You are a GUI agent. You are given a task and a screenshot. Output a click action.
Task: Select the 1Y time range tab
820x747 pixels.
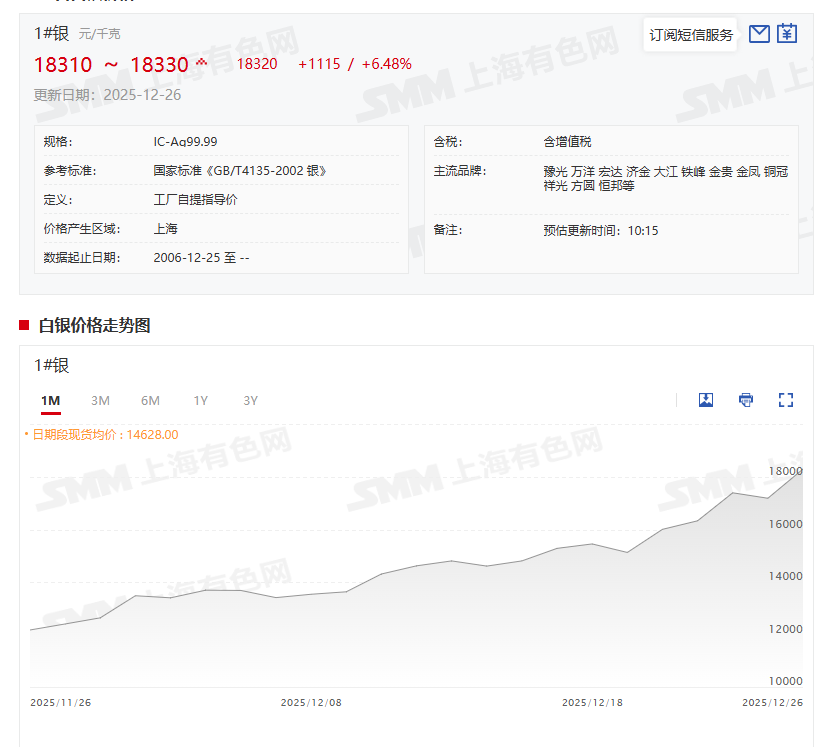(x=201, y=401)
